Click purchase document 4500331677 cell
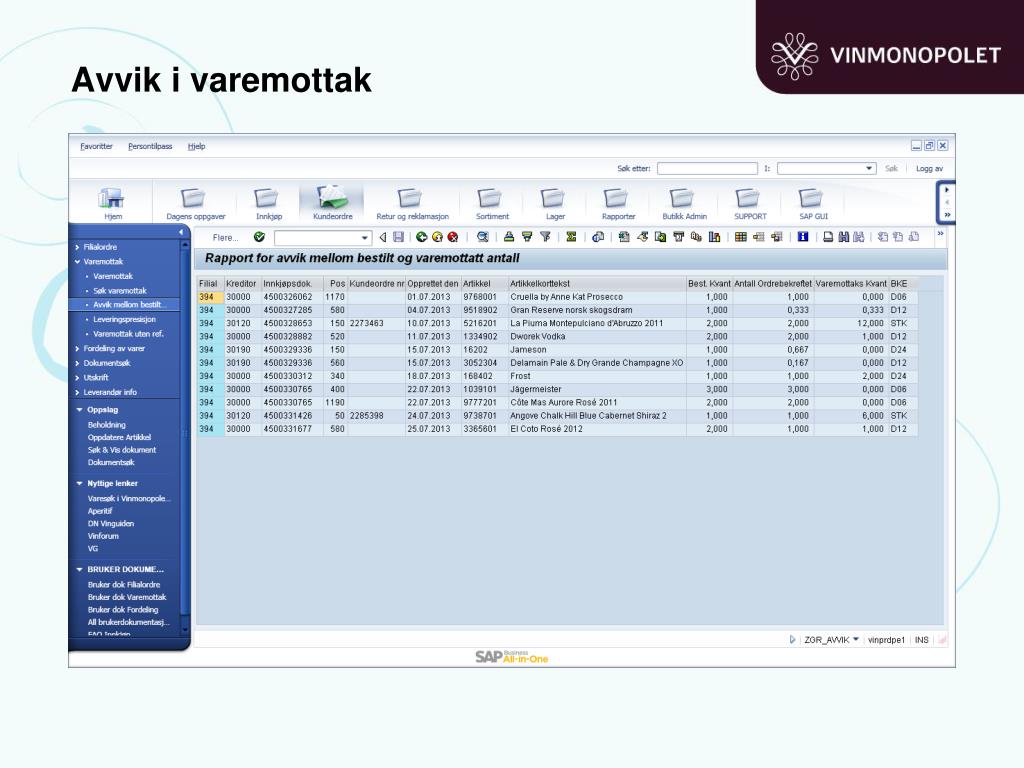The image size is (1024, 768). tap(292, 429)
